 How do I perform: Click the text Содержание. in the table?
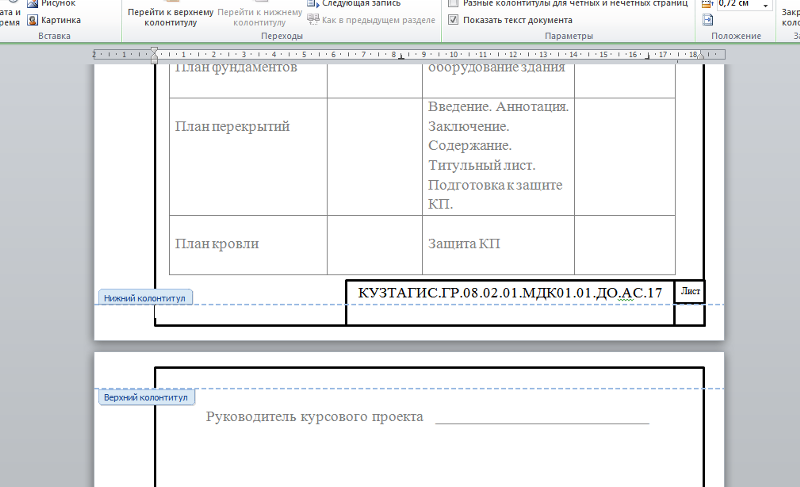click(469, 146)
